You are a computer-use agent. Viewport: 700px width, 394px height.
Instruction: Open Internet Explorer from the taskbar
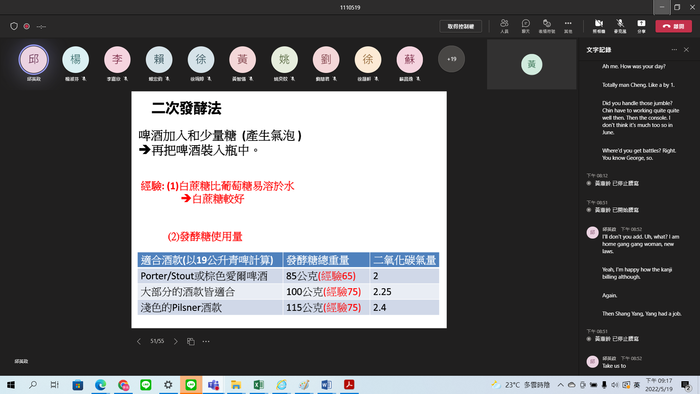281,385
